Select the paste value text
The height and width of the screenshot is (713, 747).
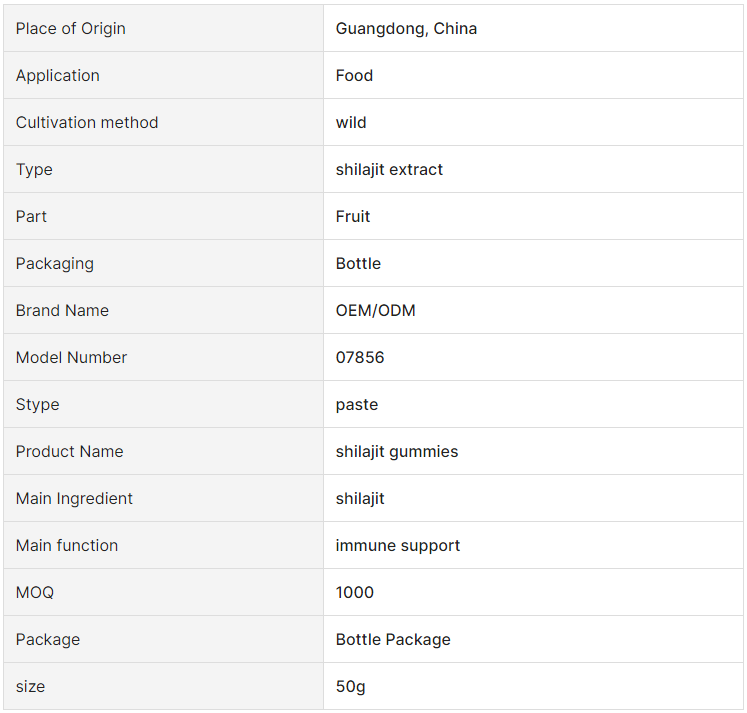click(357, 404)
